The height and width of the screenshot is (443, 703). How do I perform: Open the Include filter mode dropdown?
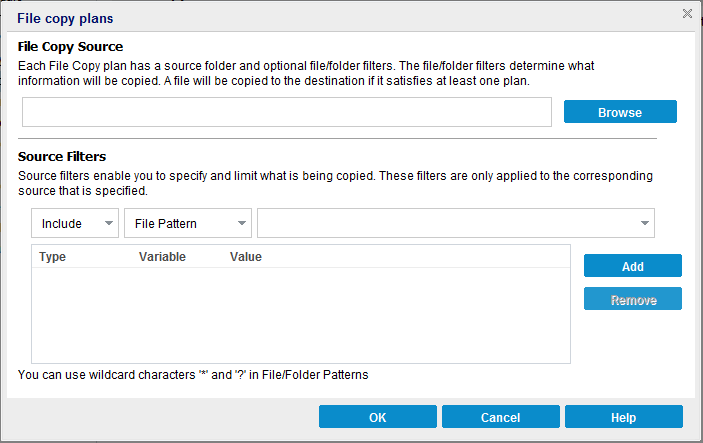point(75,223)
